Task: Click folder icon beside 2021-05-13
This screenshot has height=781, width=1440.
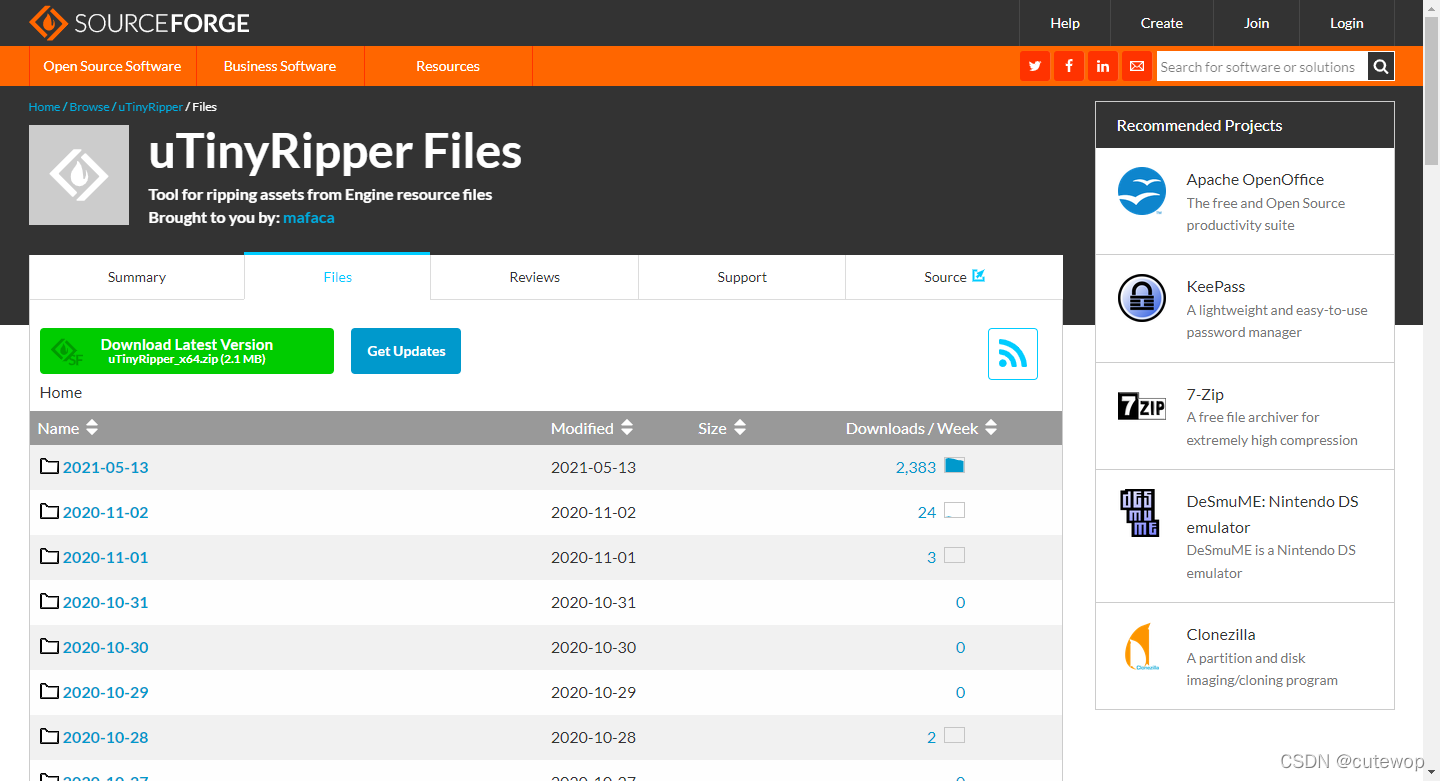Action: 50,466
